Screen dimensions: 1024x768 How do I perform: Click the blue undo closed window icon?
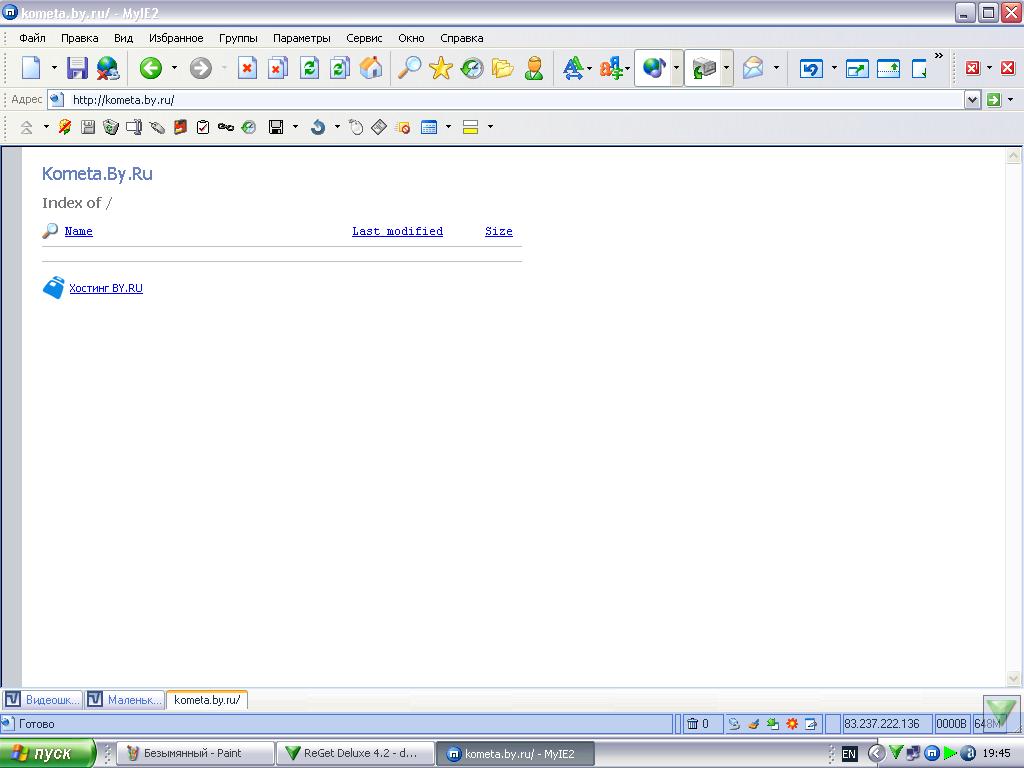coord(811,68)
